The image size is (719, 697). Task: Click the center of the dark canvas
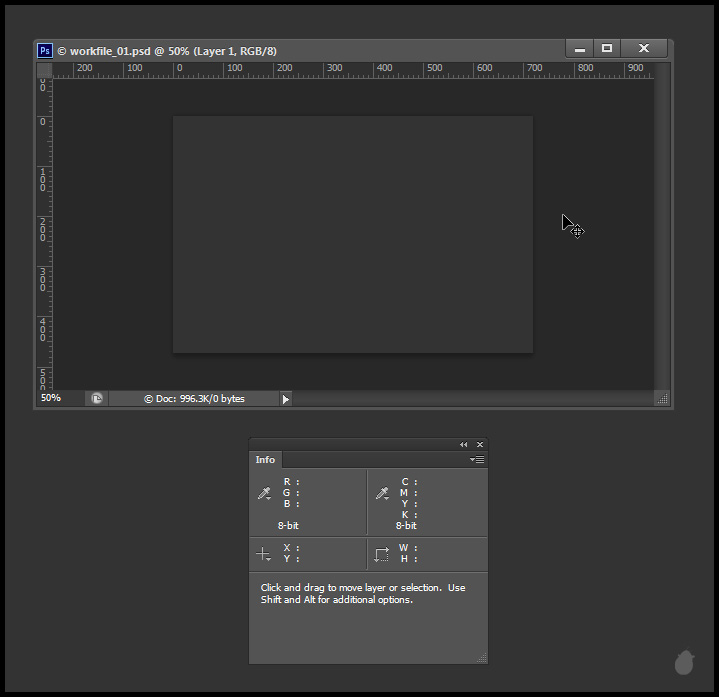coord(353,234)
